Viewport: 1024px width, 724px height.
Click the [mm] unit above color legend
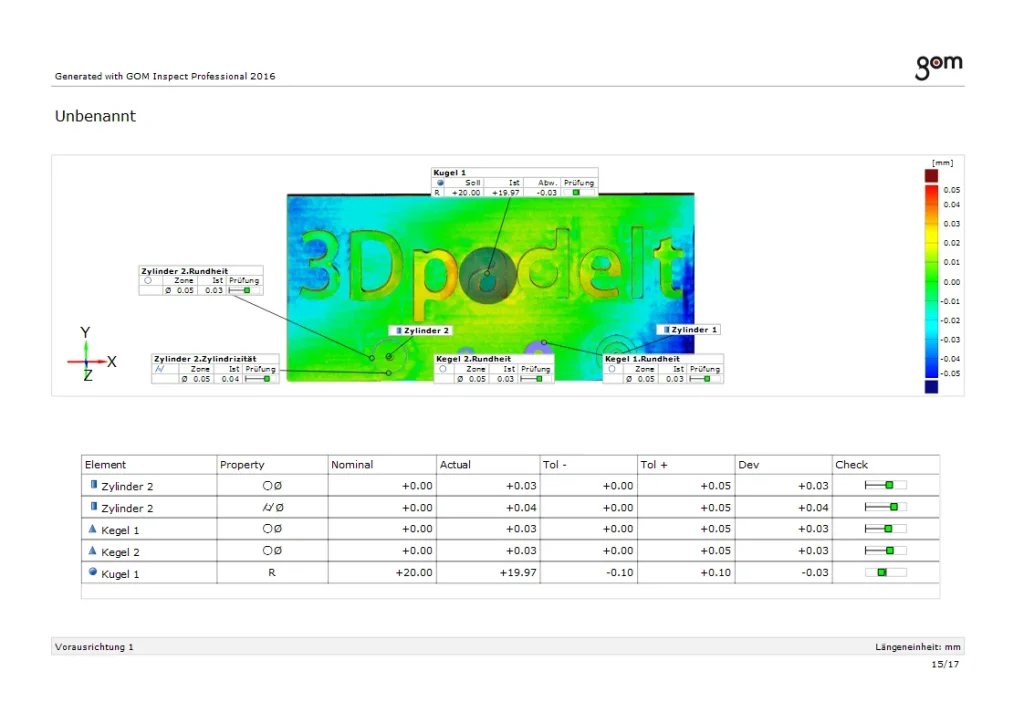(x=942, y=163)
